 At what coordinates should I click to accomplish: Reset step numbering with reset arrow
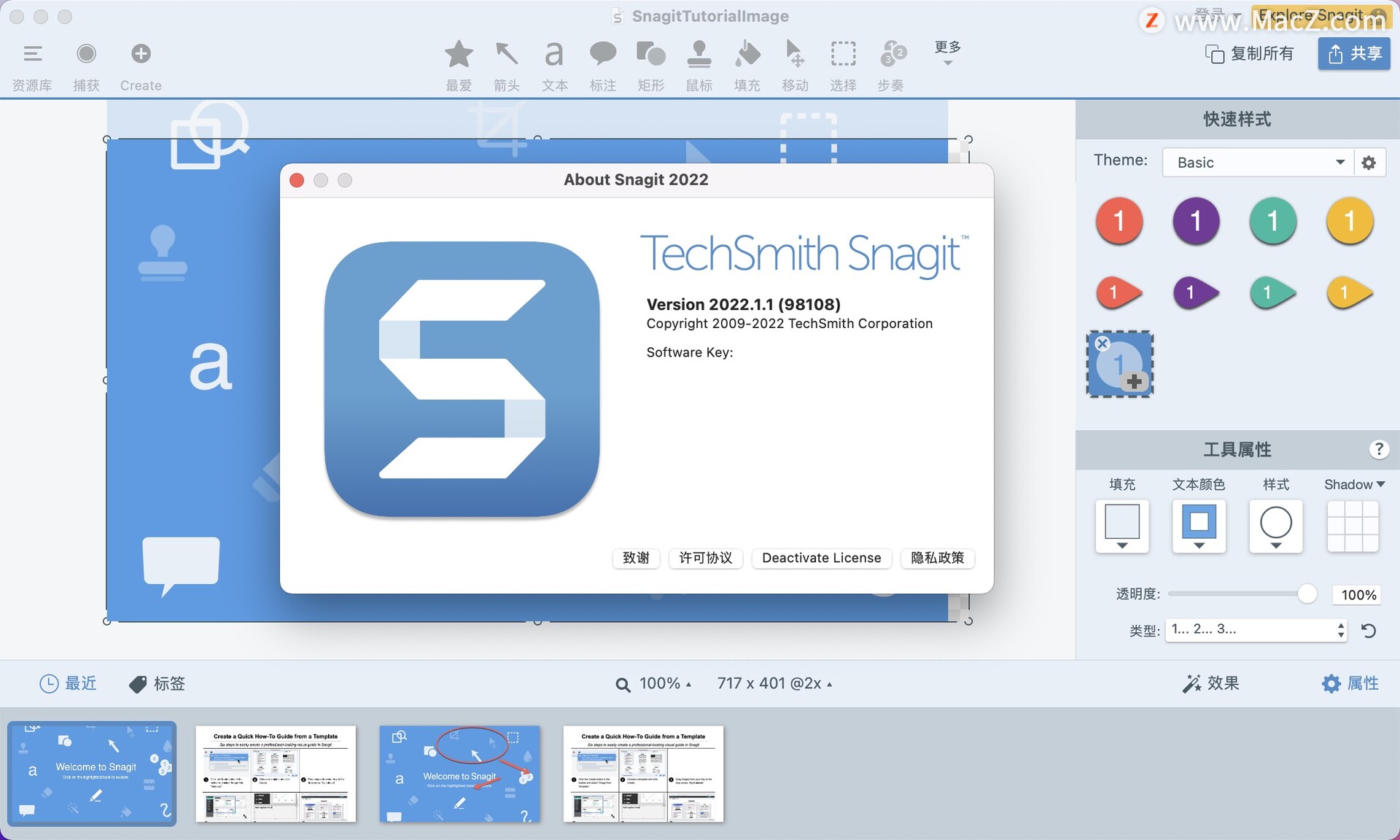point(1369,631)
